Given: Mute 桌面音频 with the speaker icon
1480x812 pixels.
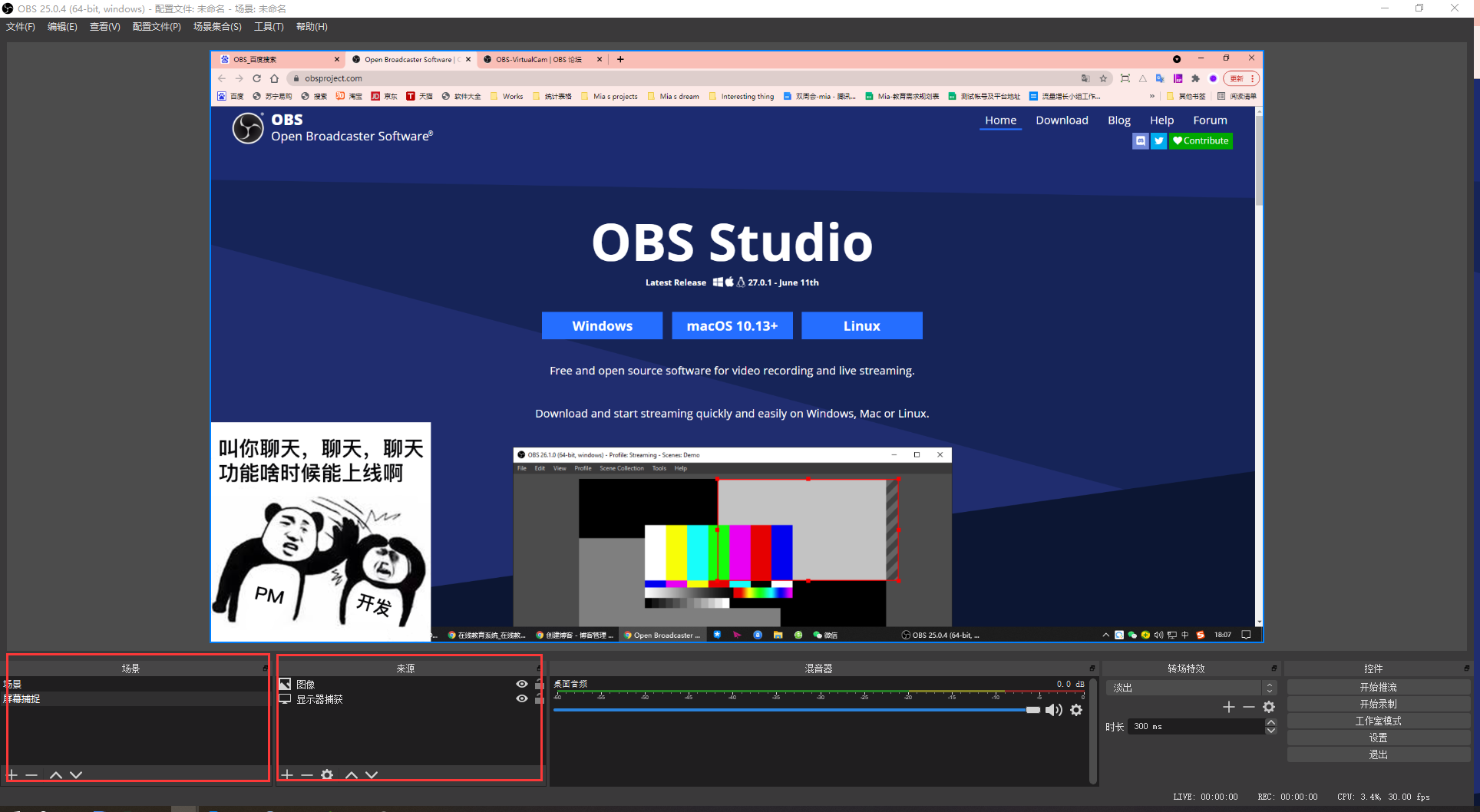Looking at the screenshot, I should point(1054,710).
